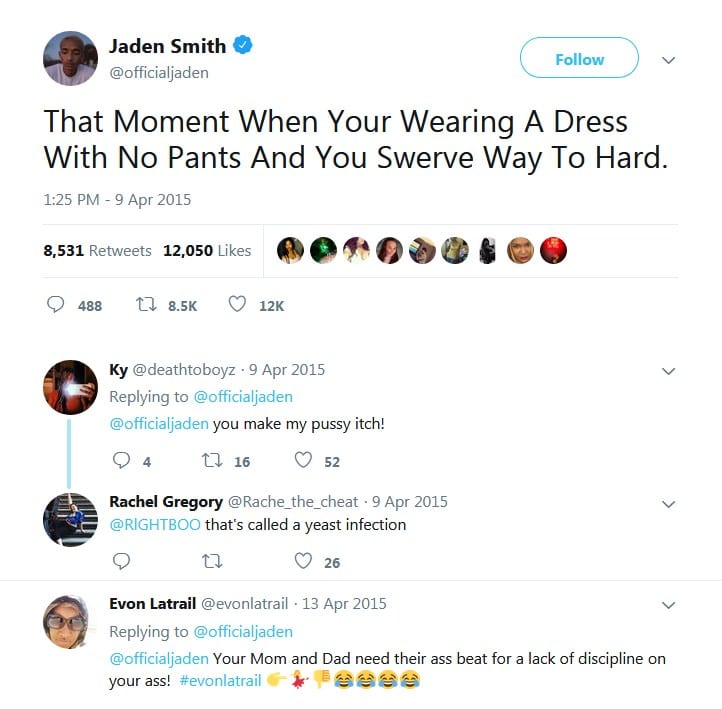The image size is (722, 709).
Task: View the 8,531 Retweets list
Action: (97, 250)
